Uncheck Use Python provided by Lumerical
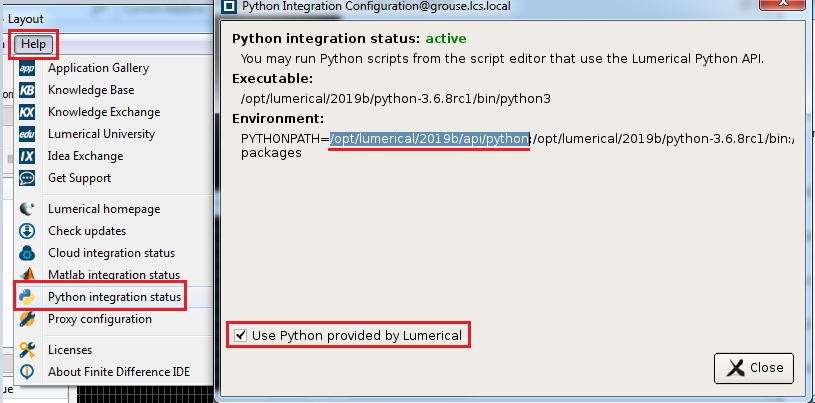This screenshot has width=815, height=403. 239,336
